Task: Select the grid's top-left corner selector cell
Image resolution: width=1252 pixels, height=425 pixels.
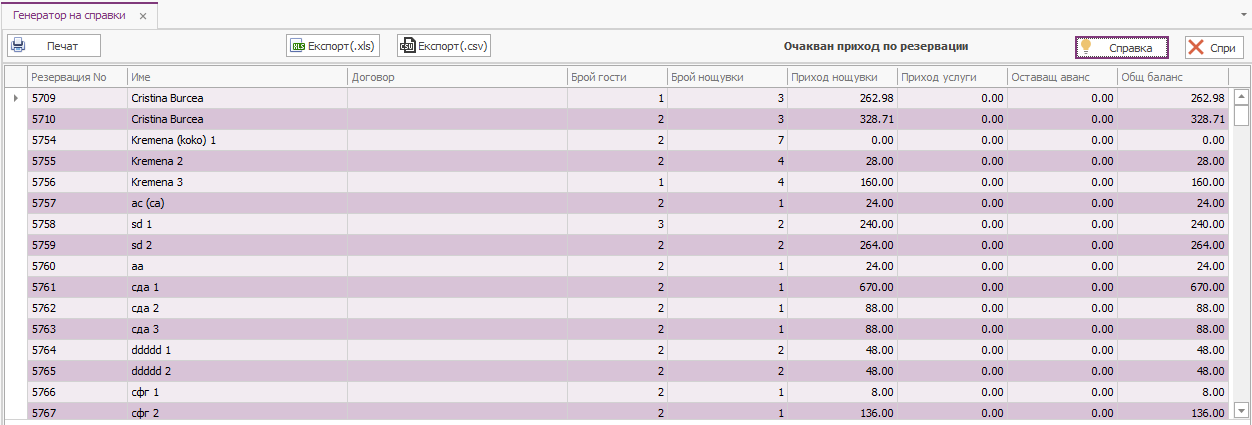Action: pyautogui.click(x=15, y=77)
